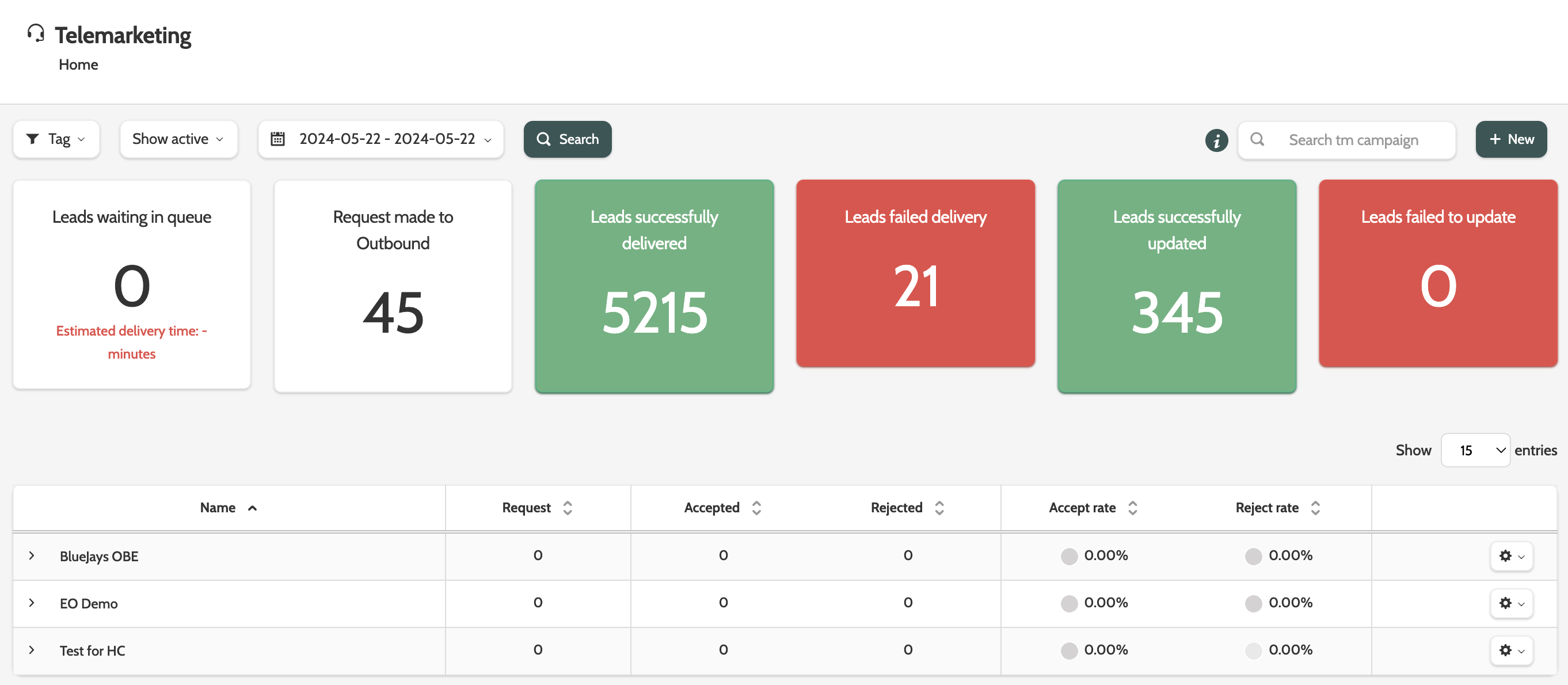The image size is (1568, 685).
Task: Expand the BlueJays OBE campaign row
Action: click(x=32, y=555)
